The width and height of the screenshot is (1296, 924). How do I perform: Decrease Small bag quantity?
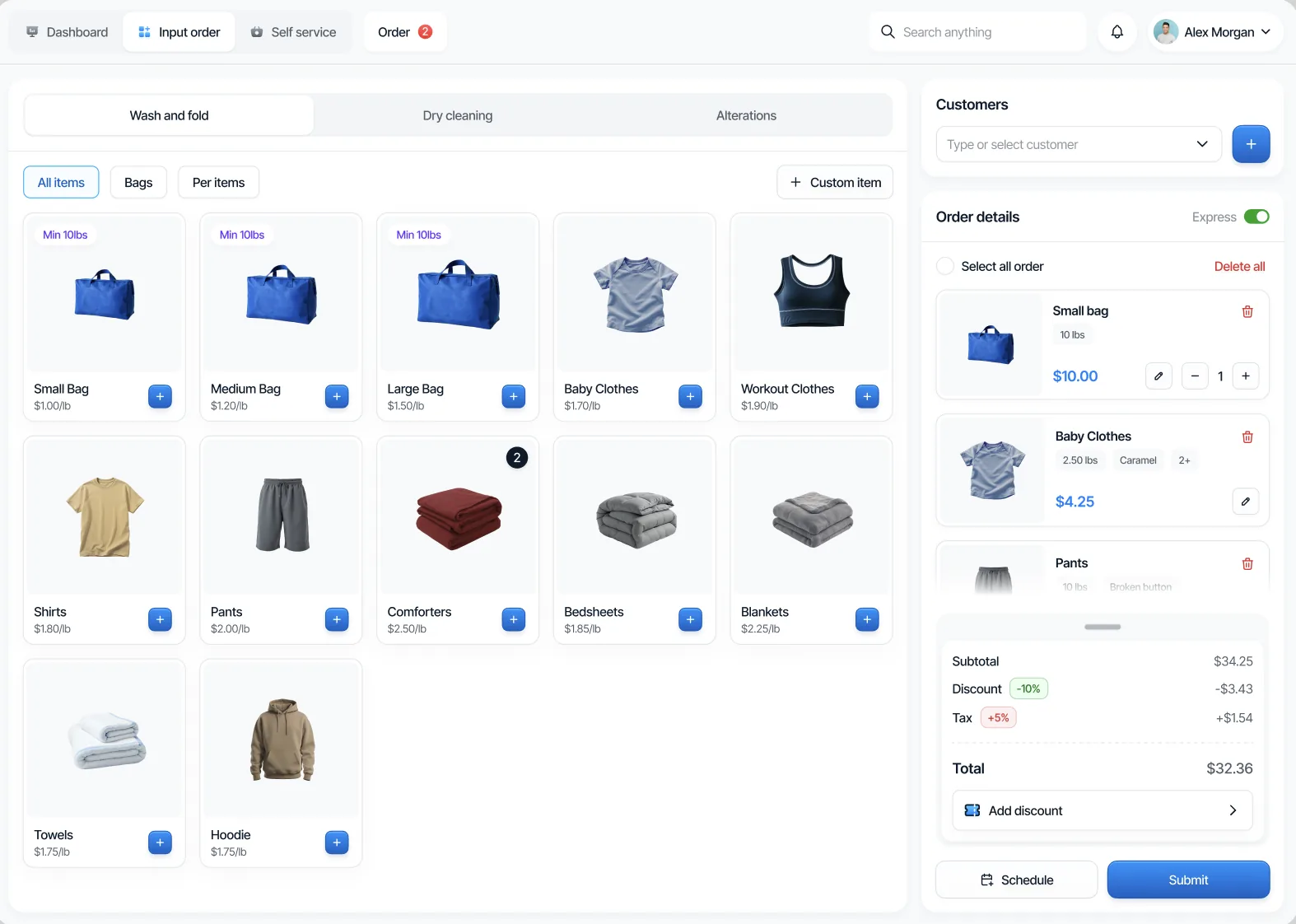click(1195, 376)
